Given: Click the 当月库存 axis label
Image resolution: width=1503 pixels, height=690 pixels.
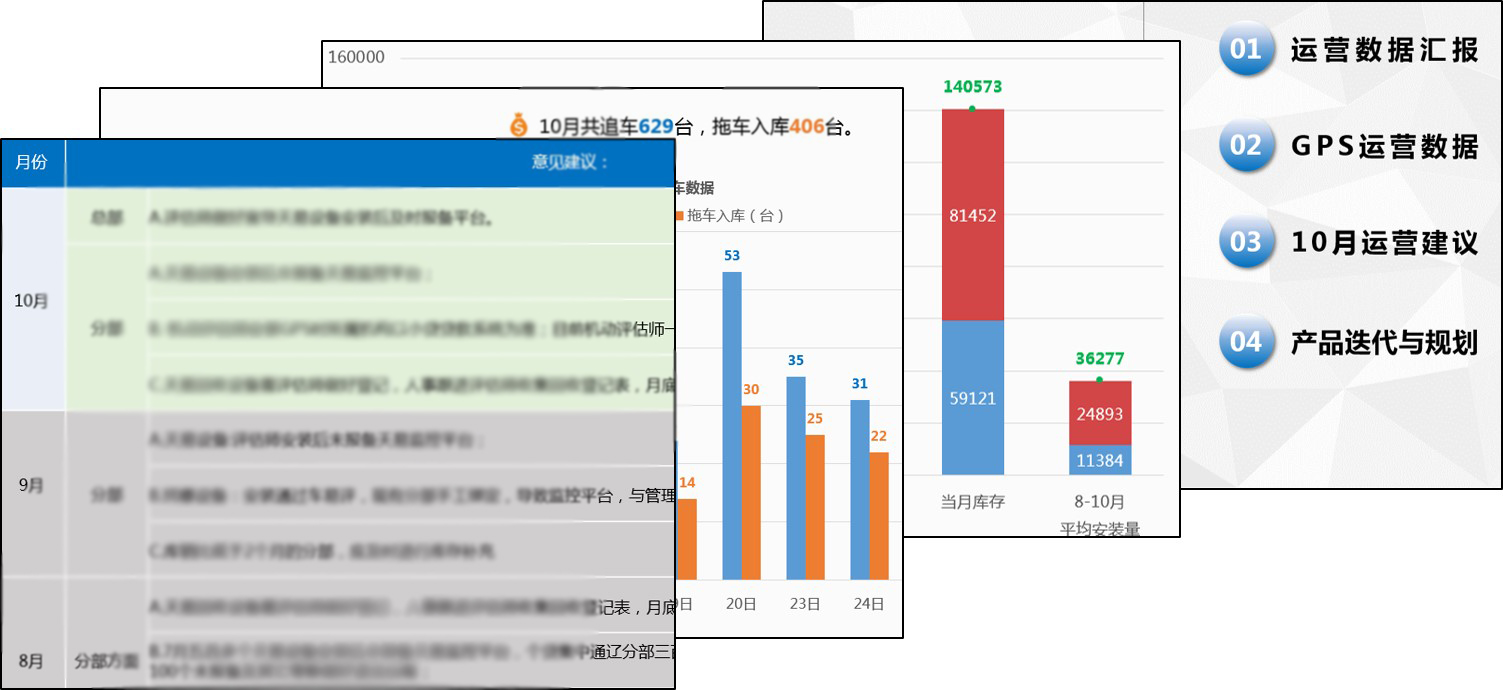Looking at the screenshot, I should tap(972, 502).
